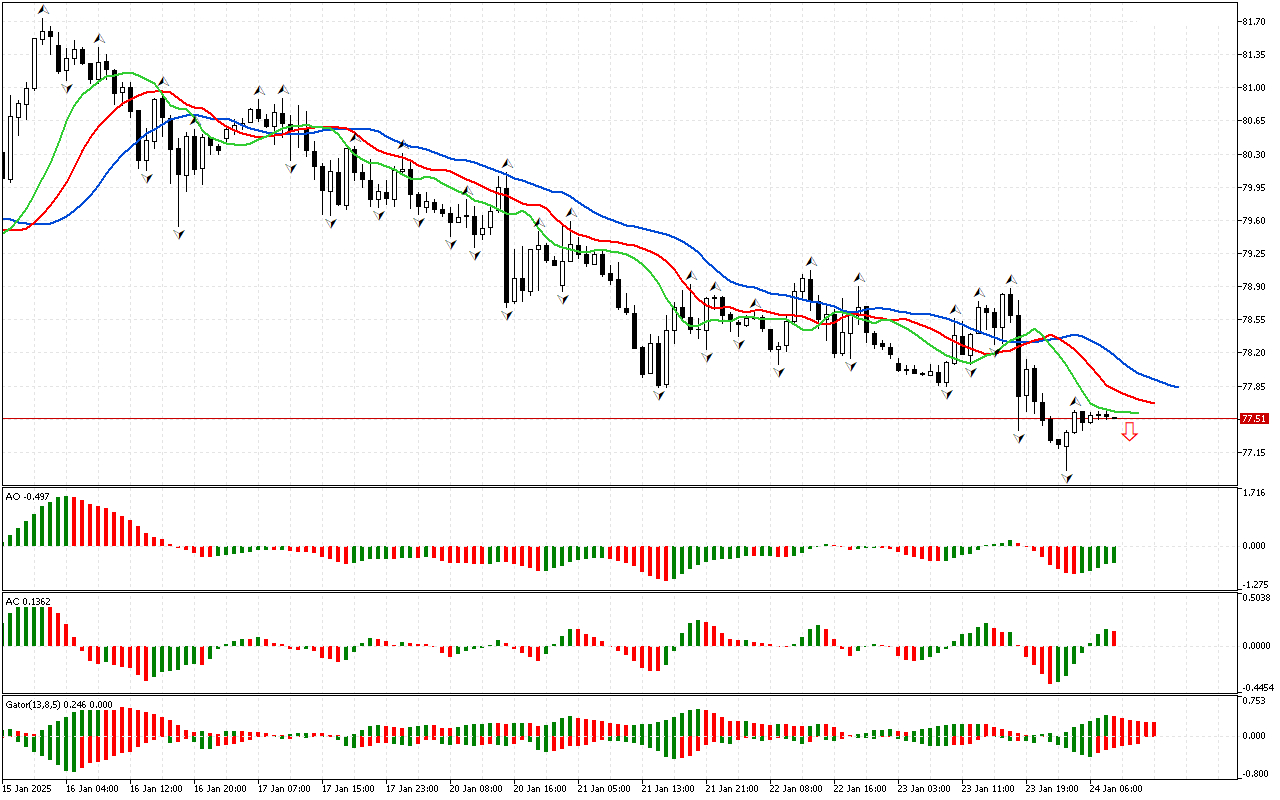Viewport: 1280px width, 800px height.
Task: Select the 21 Jan 05:00 time label
Action: [x=604, y=788]
